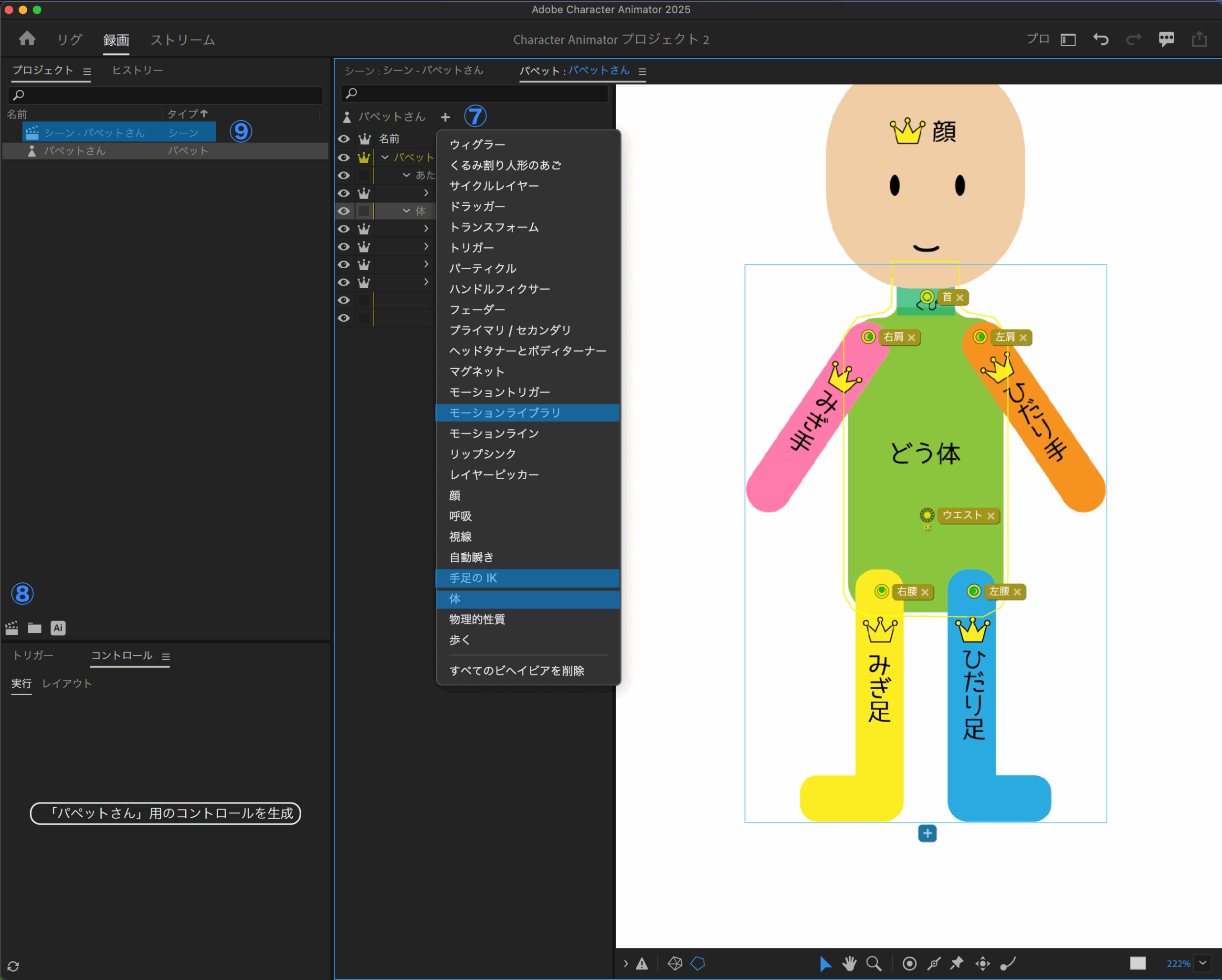Collapse the あたま layer group chevron

point(406,175)
